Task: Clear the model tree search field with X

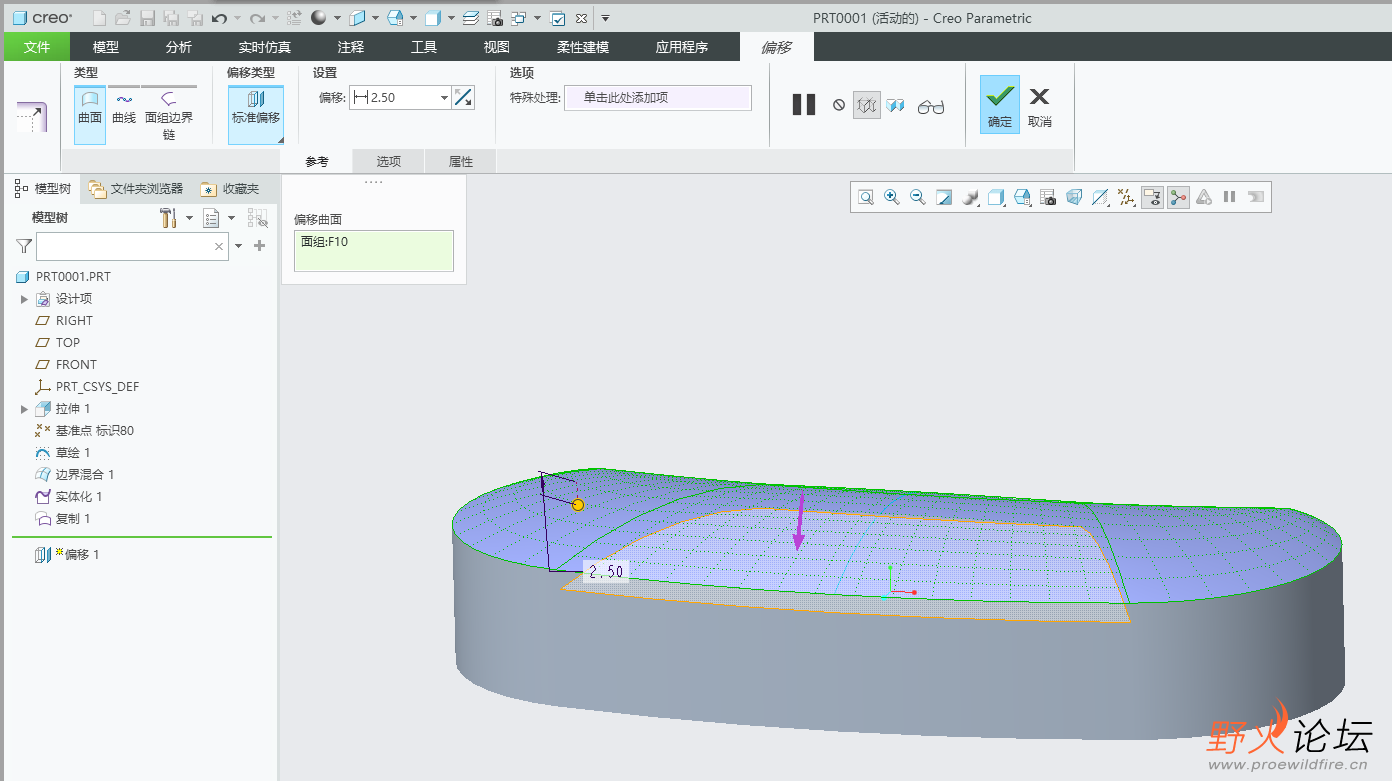Action: coord(219,246)
